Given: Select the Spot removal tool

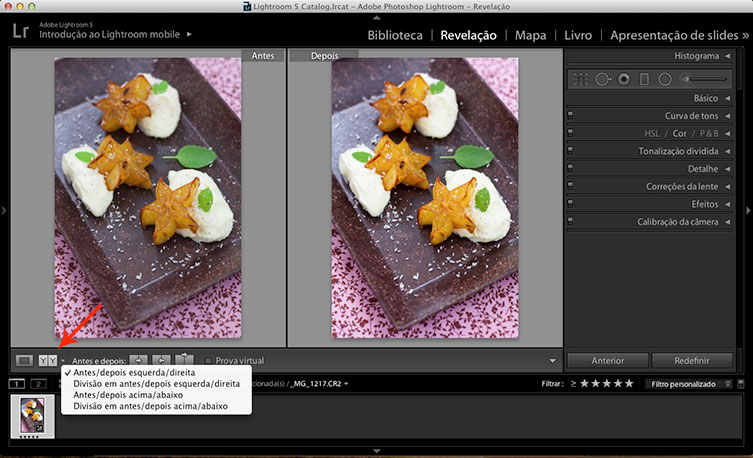Looking at the screenshot, I should coord(602,78).
